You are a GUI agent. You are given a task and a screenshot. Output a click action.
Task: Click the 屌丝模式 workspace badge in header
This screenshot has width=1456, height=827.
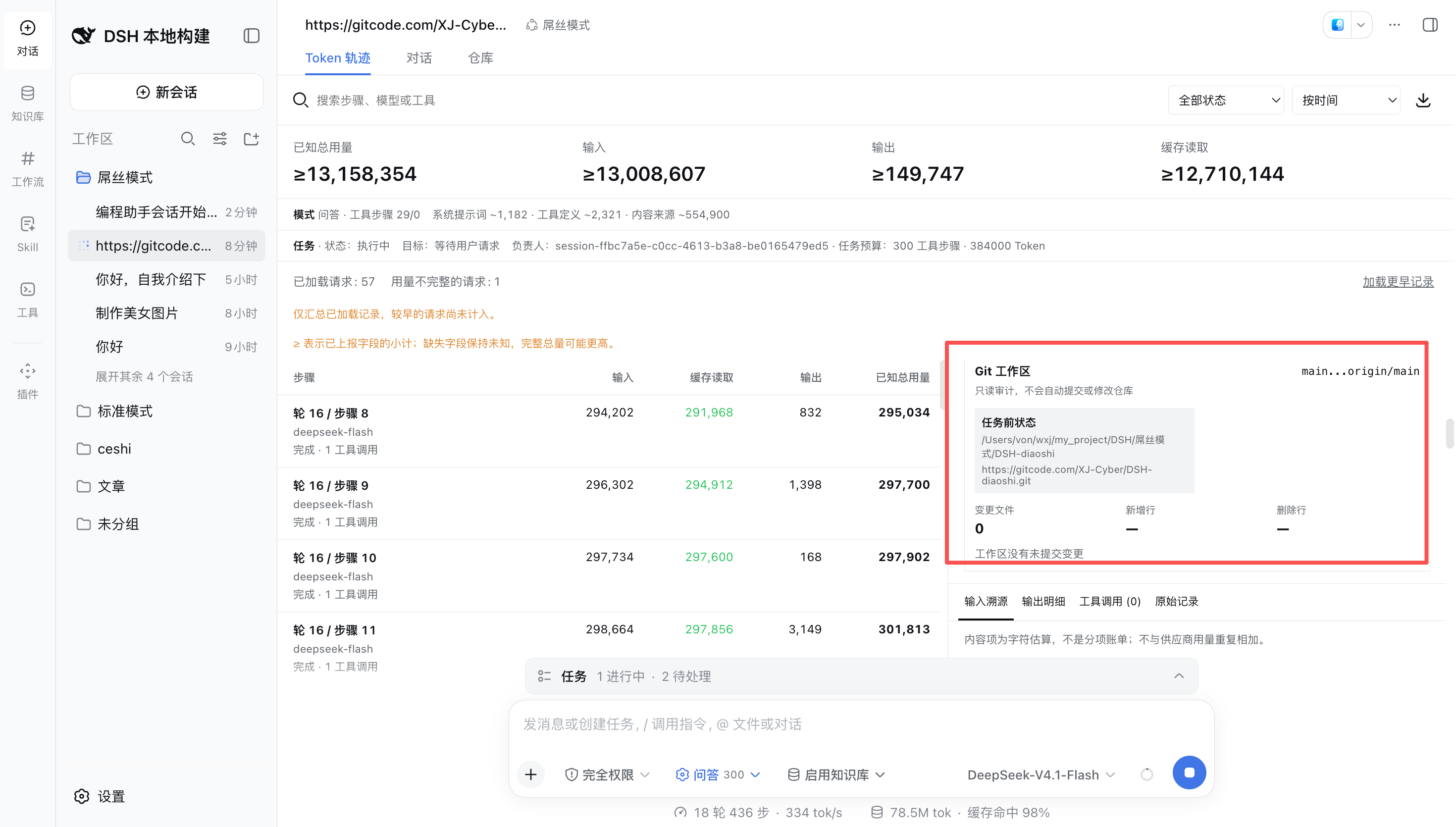pyautogui.click(x=558, y=25)
